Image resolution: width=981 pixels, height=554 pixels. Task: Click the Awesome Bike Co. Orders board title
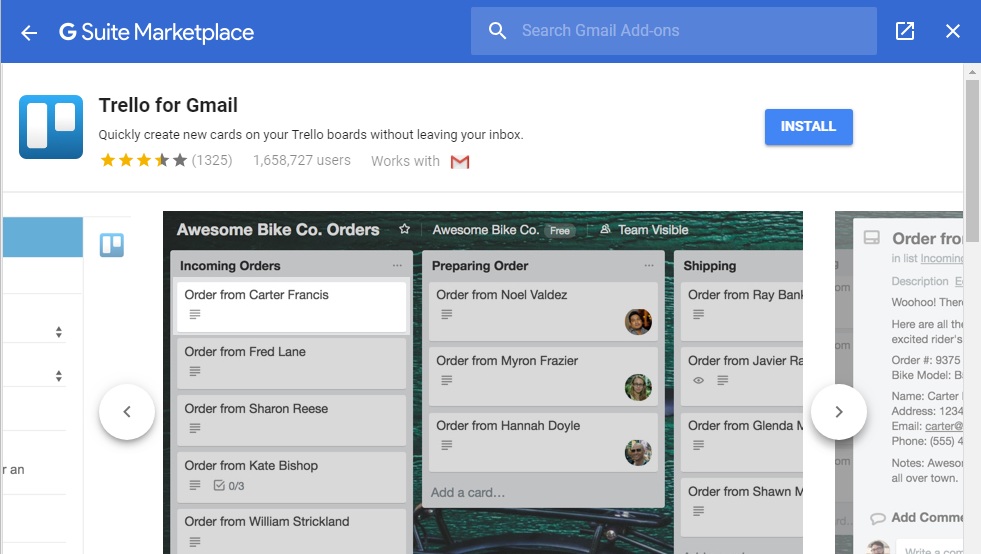tap(278, 230)
